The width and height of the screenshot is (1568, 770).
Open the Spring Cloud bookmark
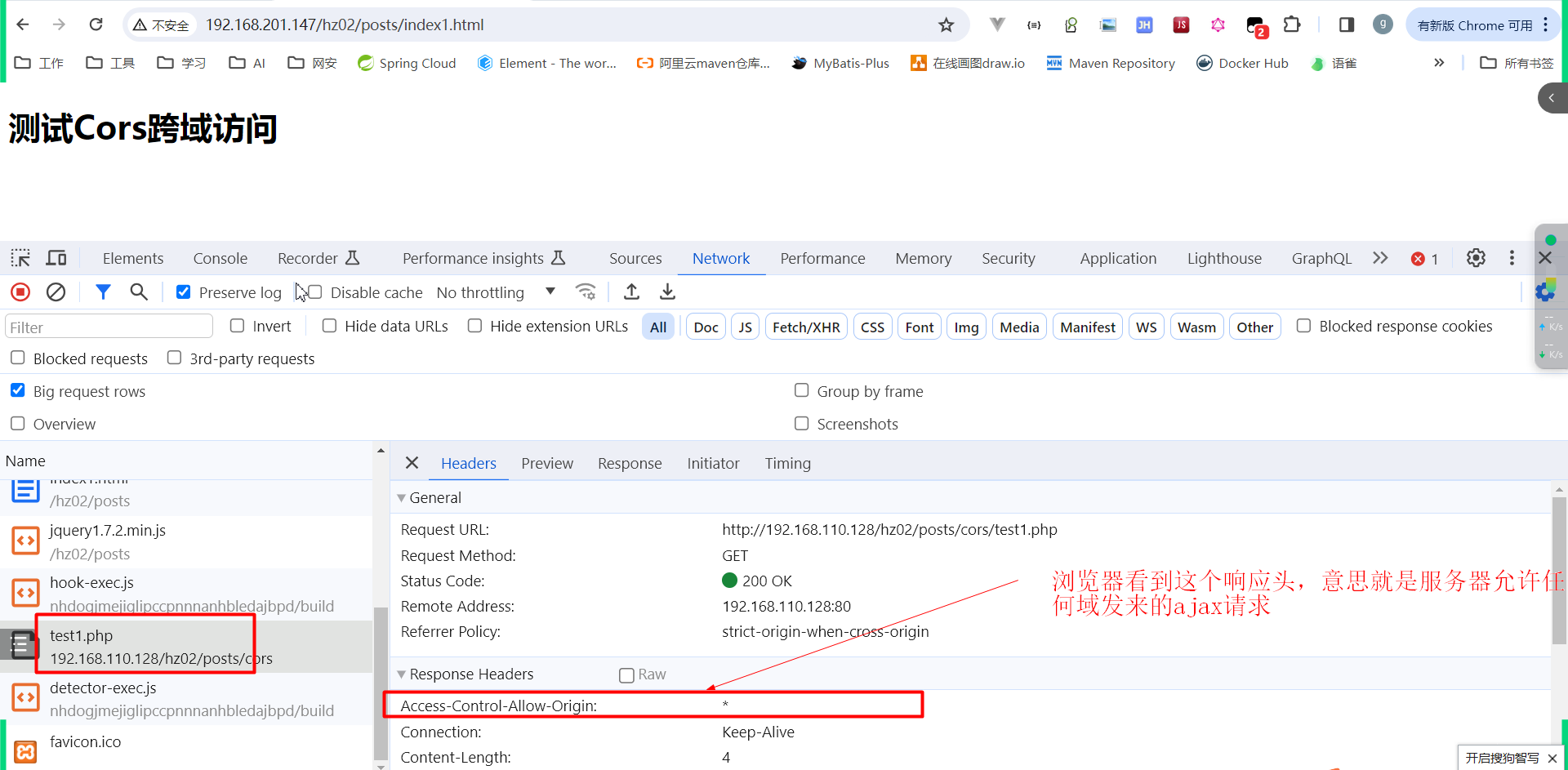407,63
